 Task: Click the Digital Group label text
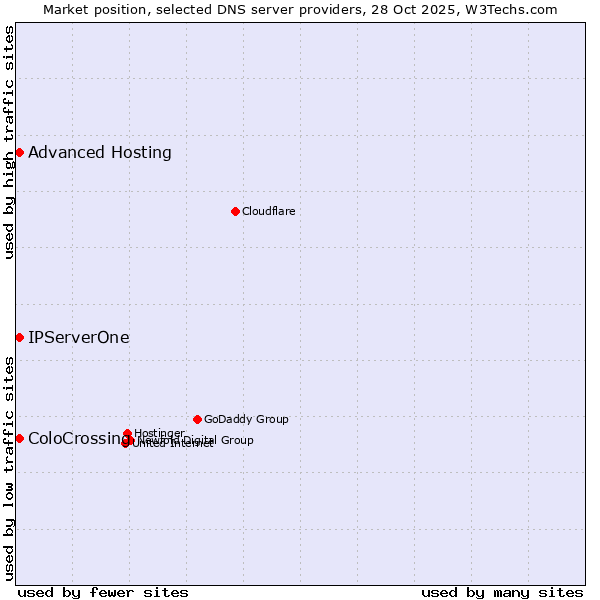point(216,440)
